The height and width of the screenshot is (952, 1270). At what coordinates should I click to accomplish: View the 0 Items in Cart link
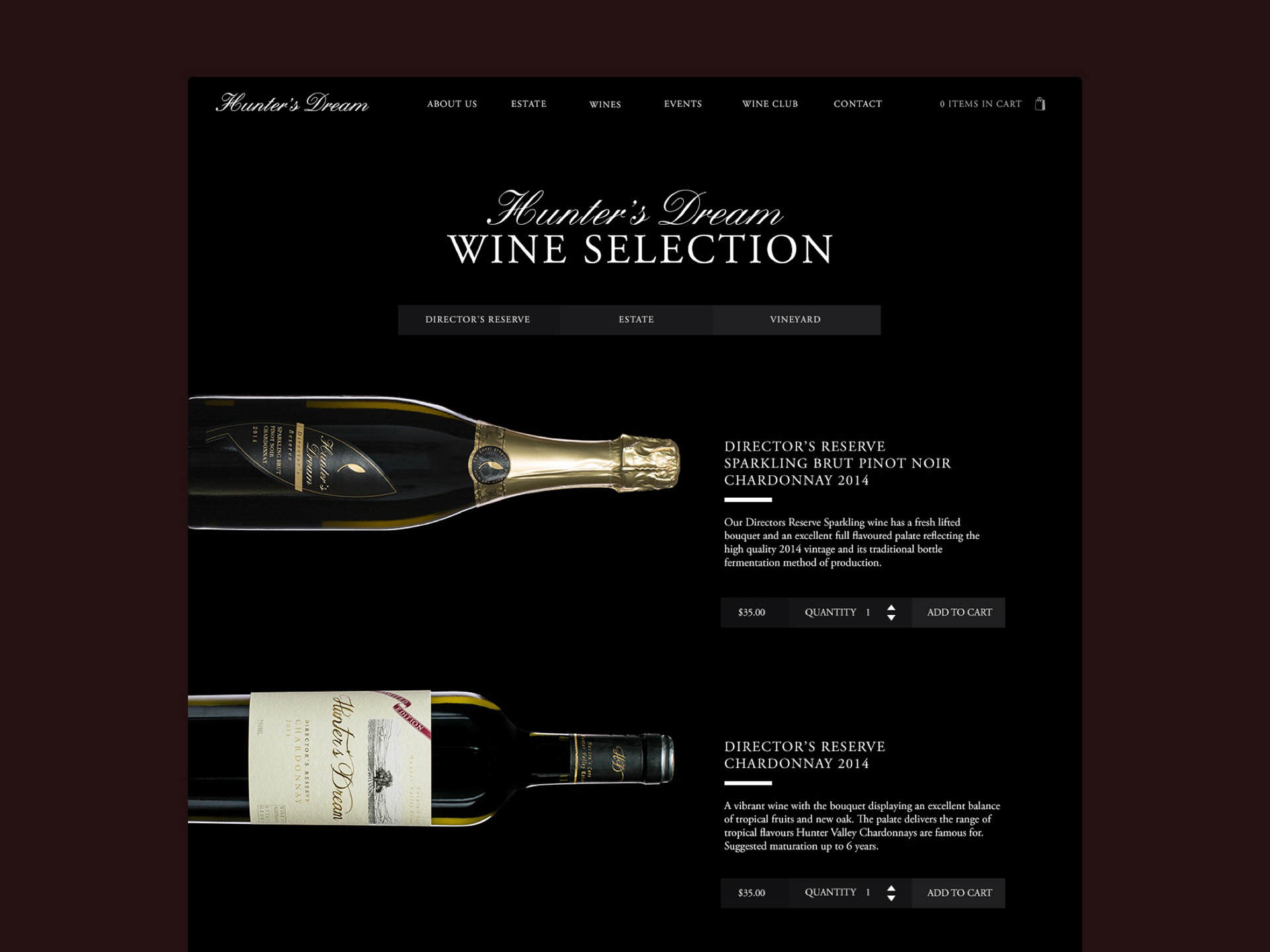[980, 104]
